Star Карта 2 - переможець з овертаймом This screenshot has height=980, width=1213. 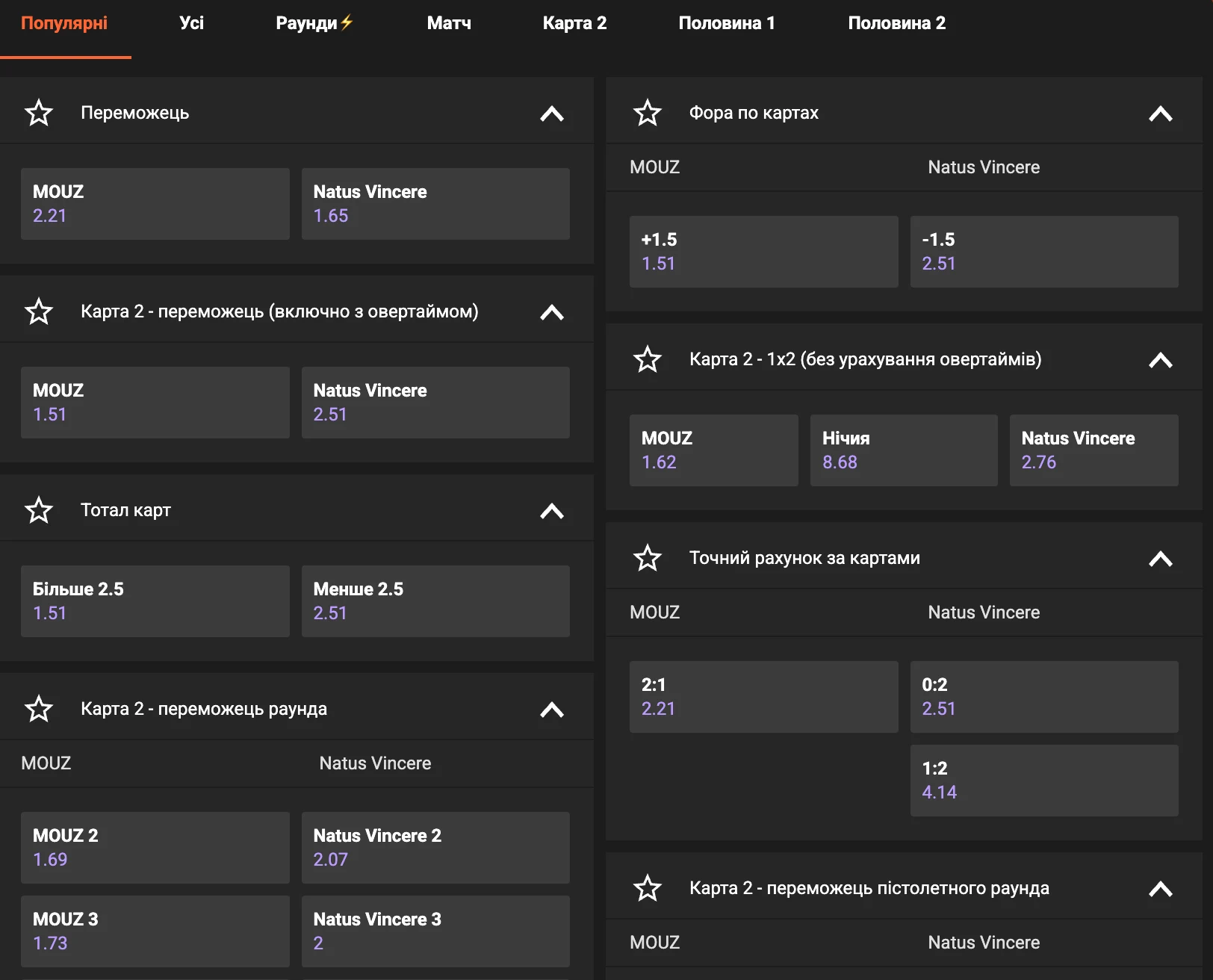click(x=39, y=311)
